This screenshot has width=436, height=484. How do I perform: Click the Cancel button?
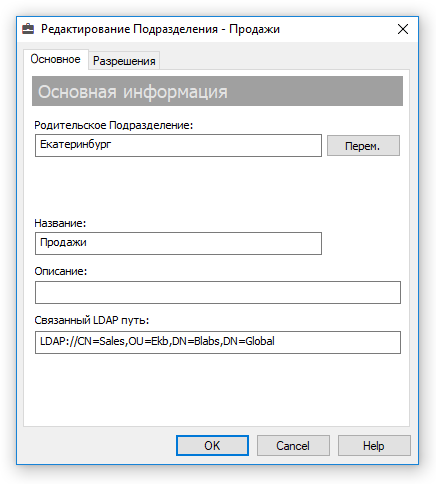coord(293,445)
